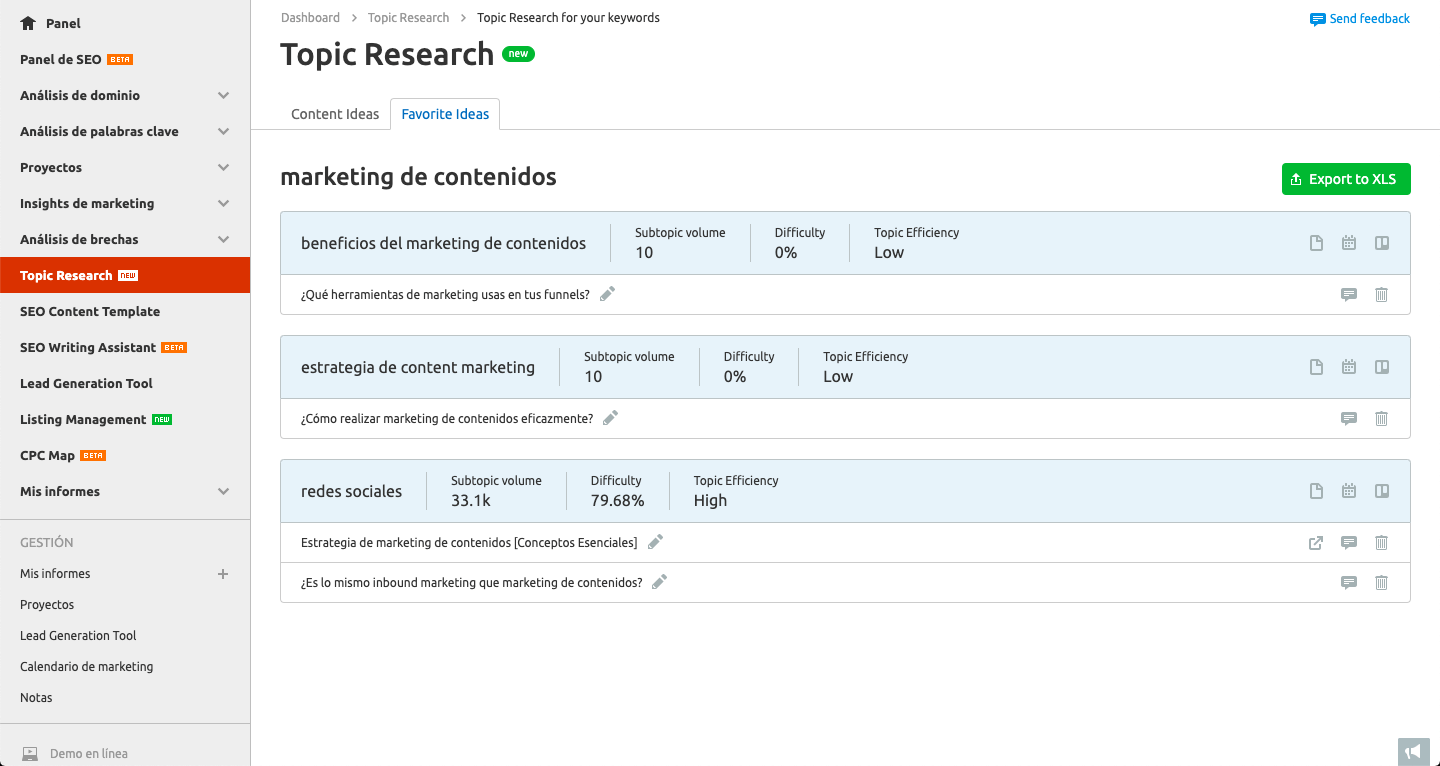
Task: Open external link for Estrategia de marketing article
Action: tap(1316, 543)
